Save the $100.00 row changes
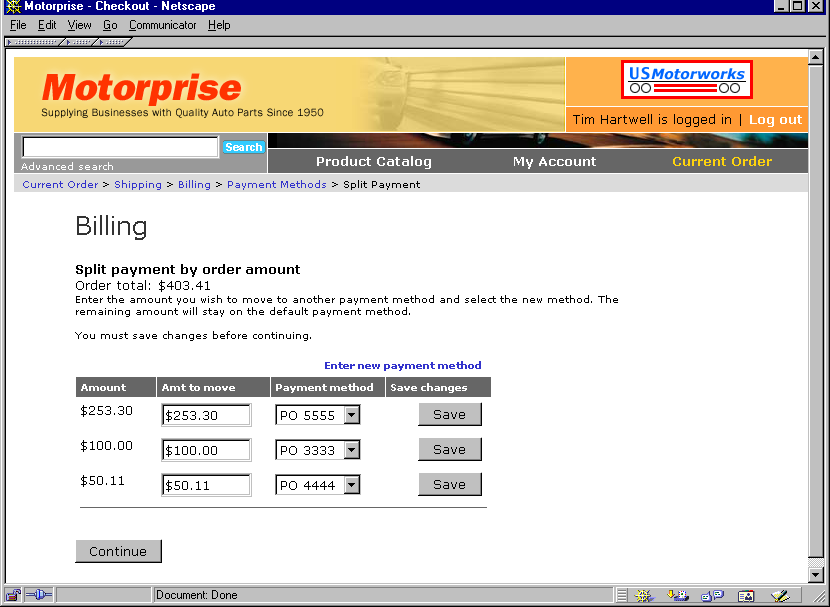This screenshot has height=607, width=830. click(450, 449)
